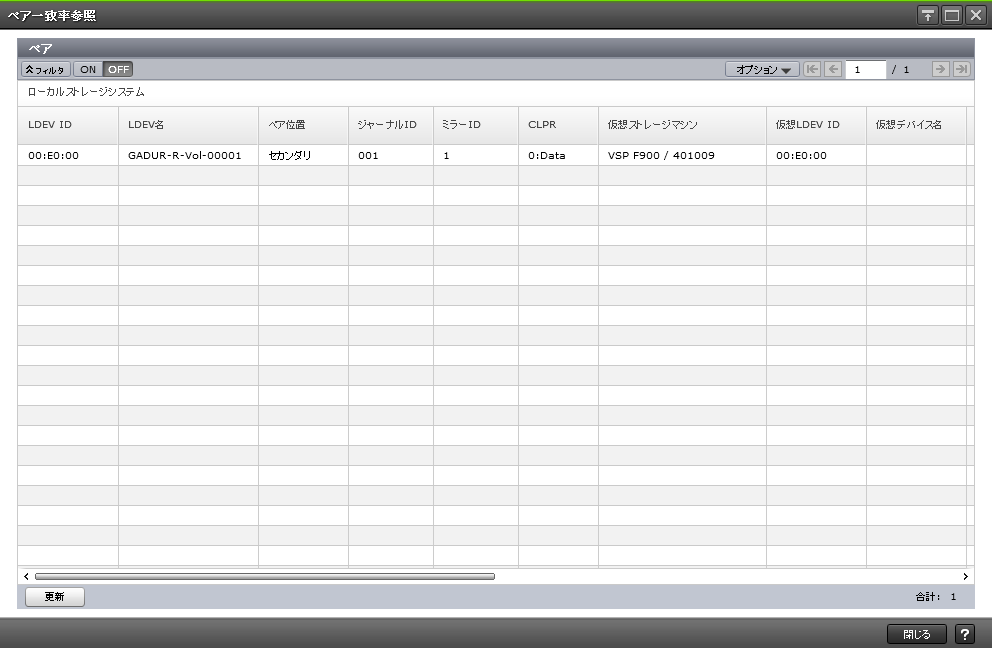Sort by ペア位置 column header

coord(303,125)
